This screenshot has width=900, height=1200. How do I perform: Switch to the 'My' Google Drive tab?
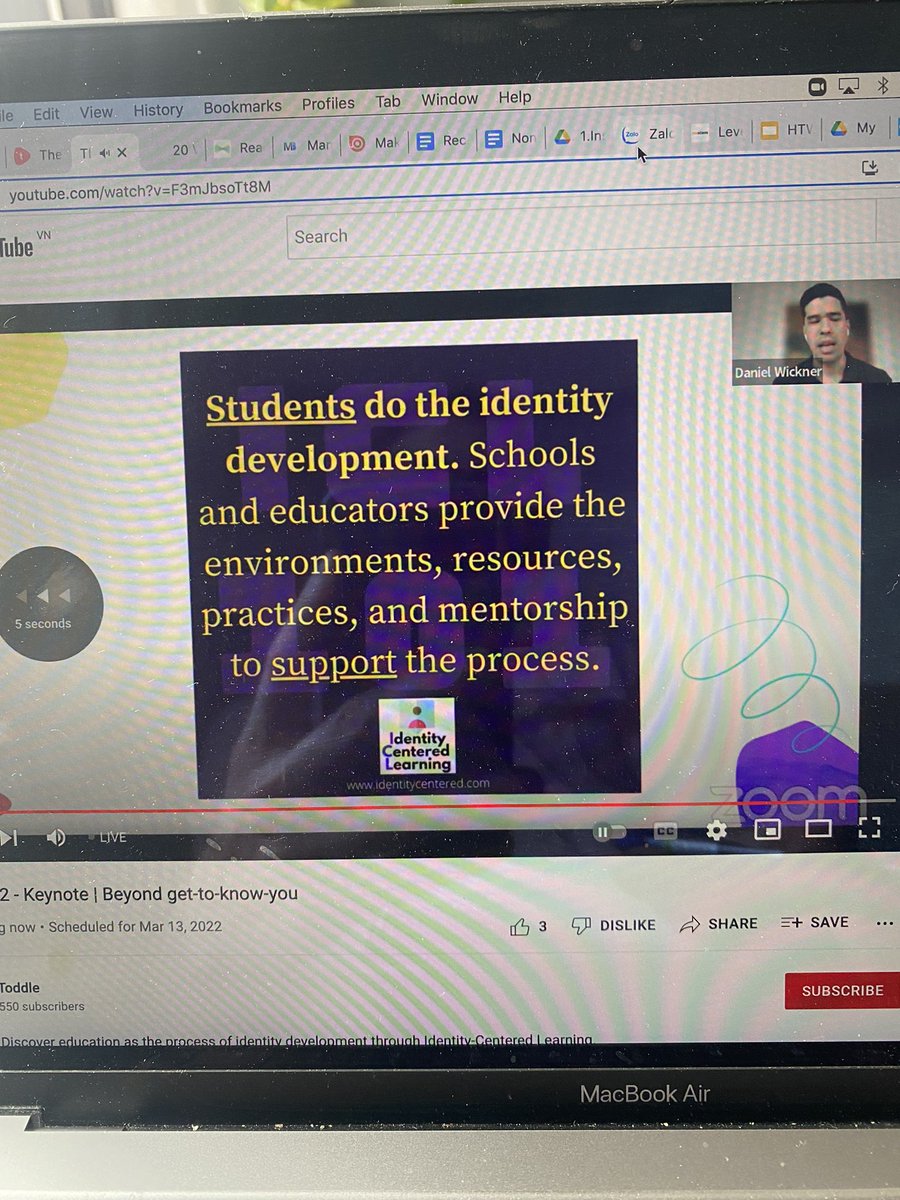click(x=854, y=129)
